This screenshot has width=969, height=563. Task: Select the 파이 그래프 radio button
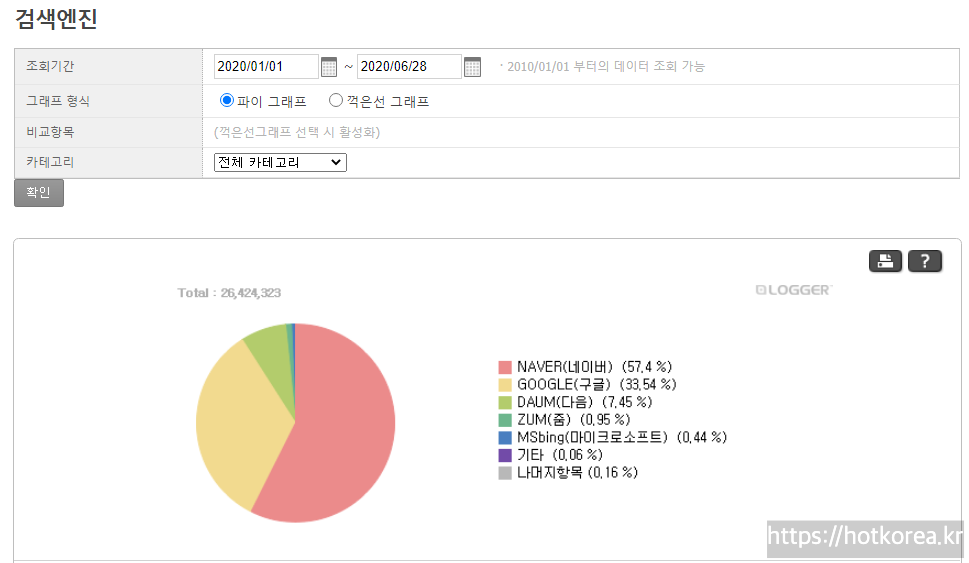[x=227, y=100]
